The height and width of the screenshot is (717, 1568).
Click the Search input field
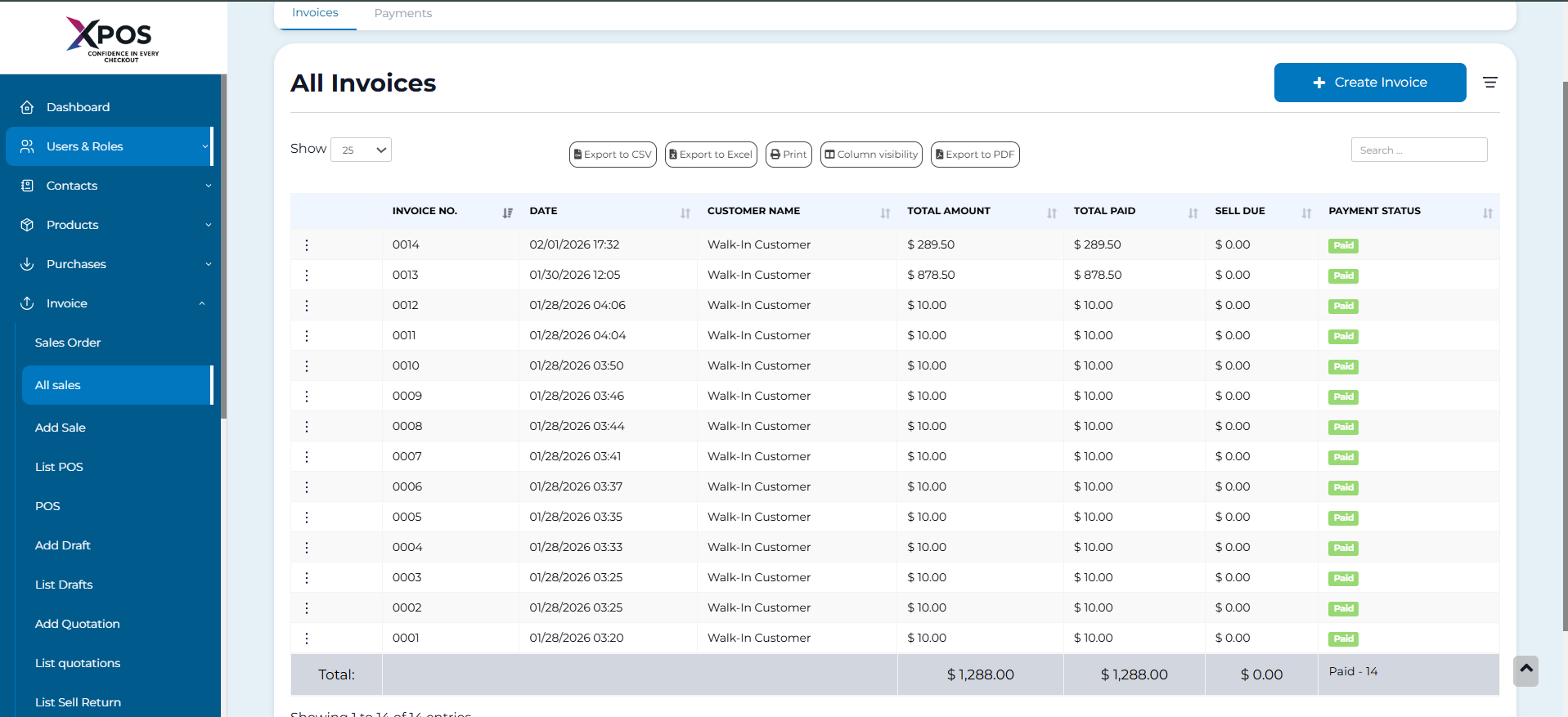pyautogui.click(x=1418, y=150)
